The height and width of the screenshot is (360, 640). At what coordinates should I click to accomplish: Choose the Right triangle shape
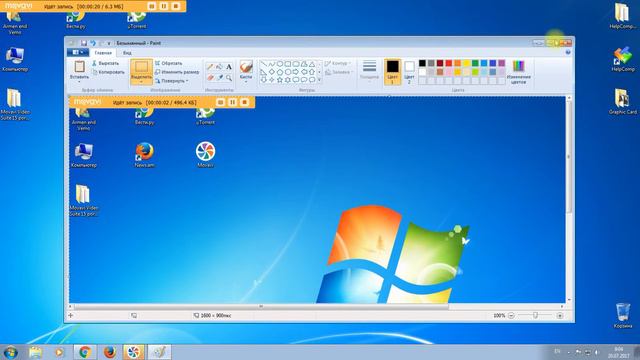(264, 72)
